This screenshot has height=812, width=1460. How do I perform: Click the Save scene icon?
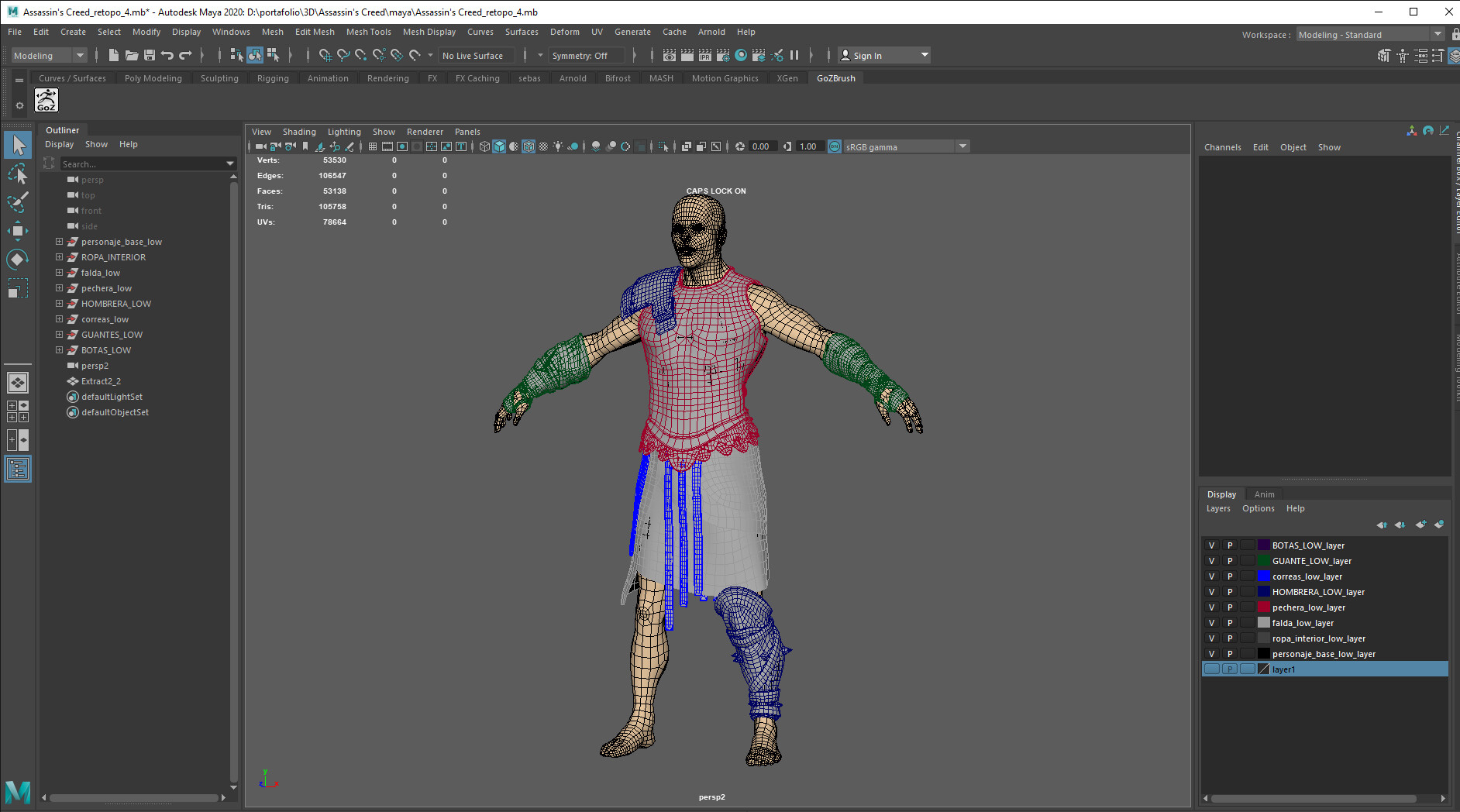[x=150, y=55]
